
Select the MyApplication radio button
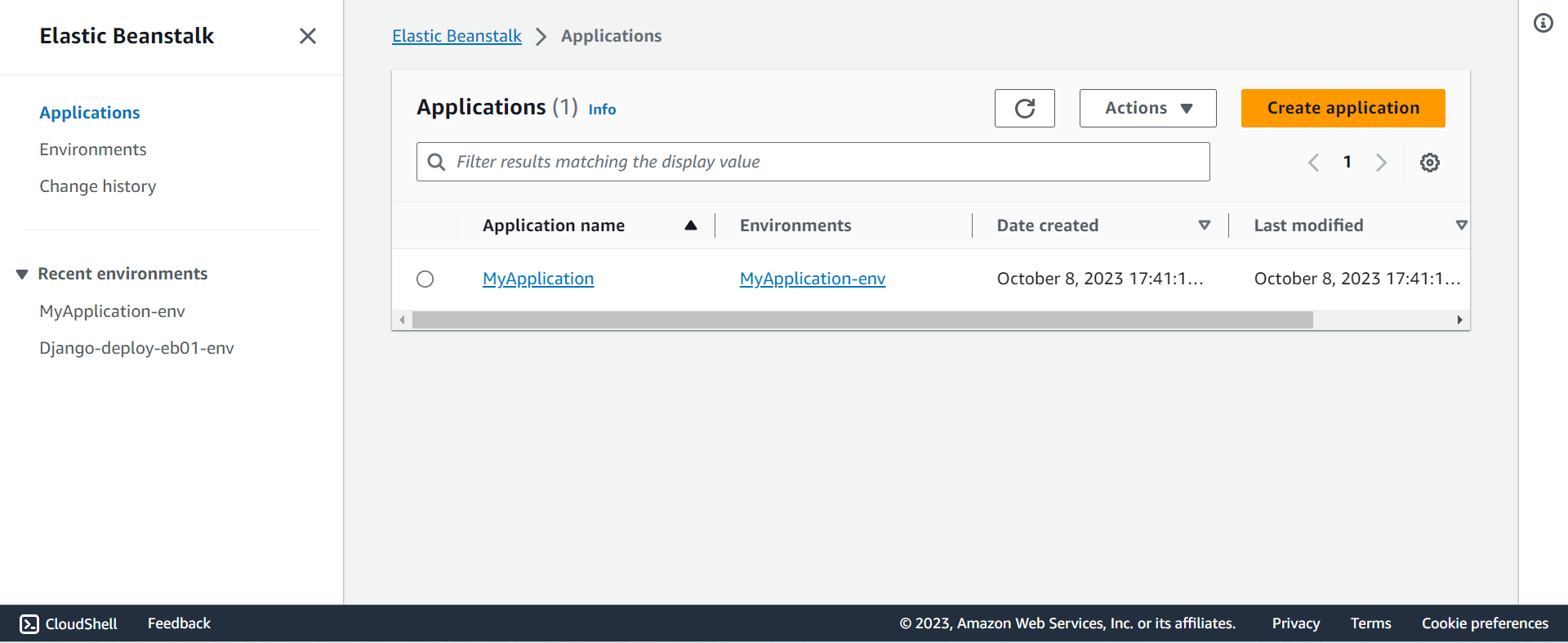point(425,279)
